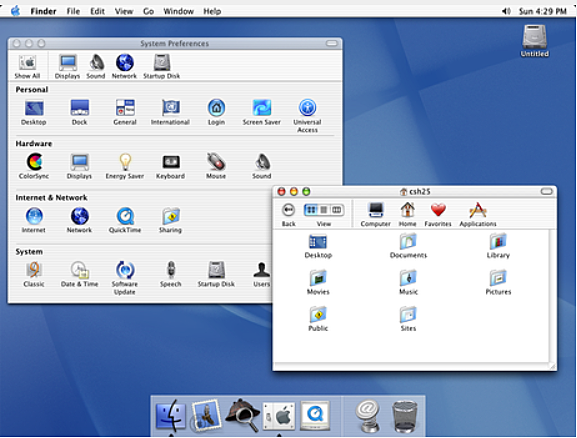Open Desktop preferences pane in System Preferences
The width and height of the screenshot is (577, 438).
[x=34, y=112]
